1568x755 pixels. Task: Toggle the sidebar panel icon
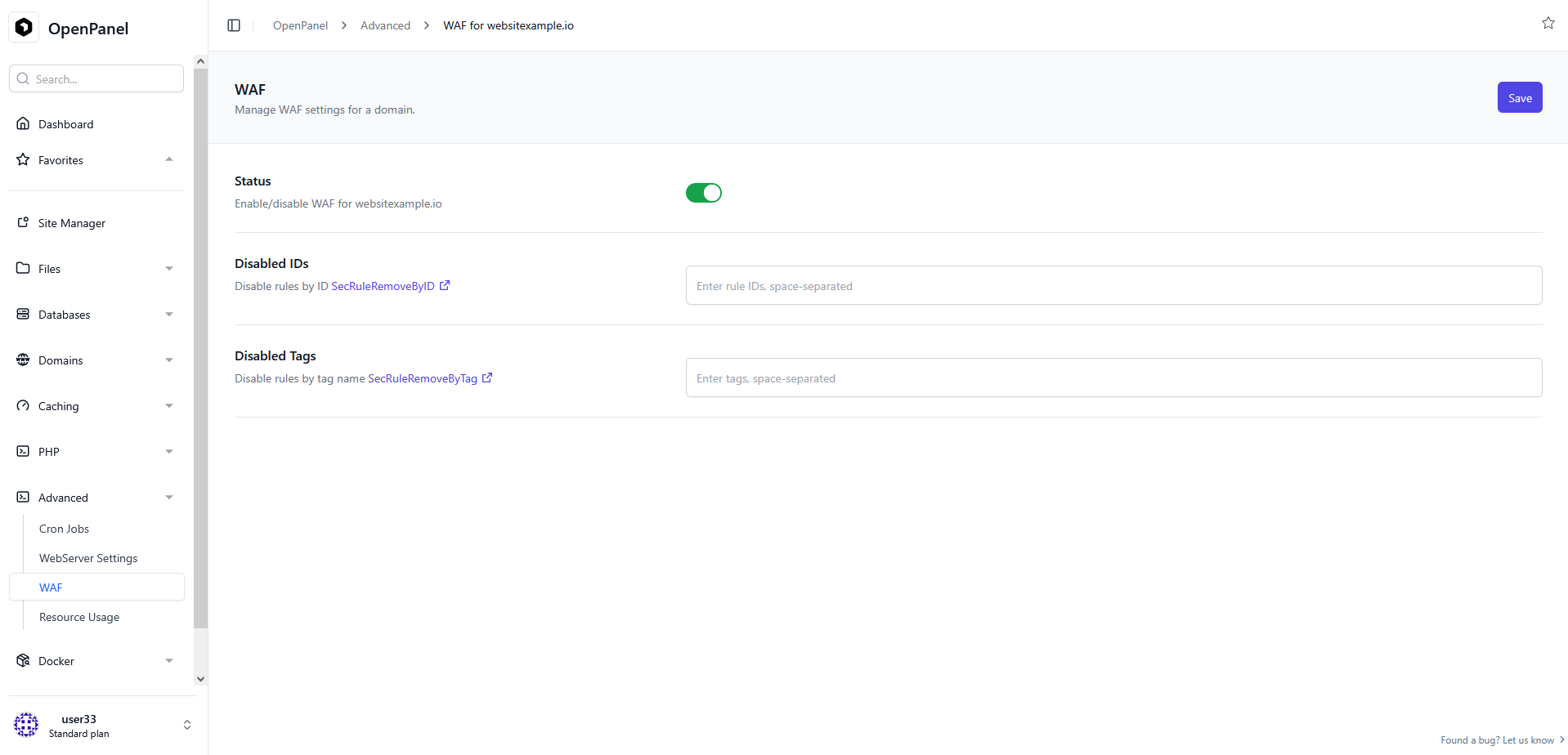point(234,25)
